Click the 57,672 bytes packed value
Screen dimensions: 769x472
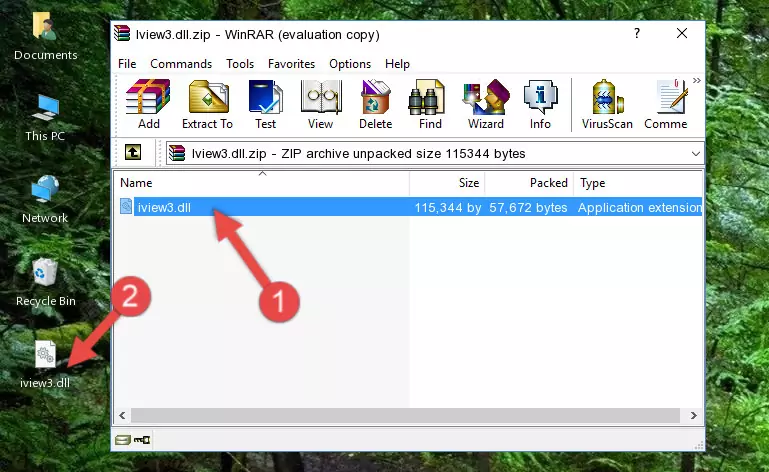point(528,208)
